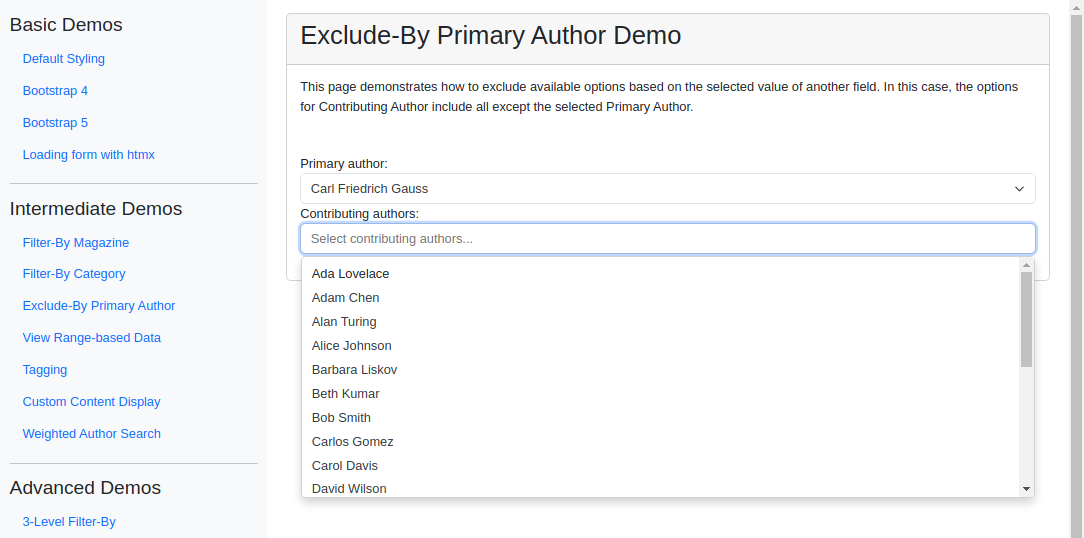Select Alice Johnson option
The image size is (1084, 538).
[x=661, y=346]
